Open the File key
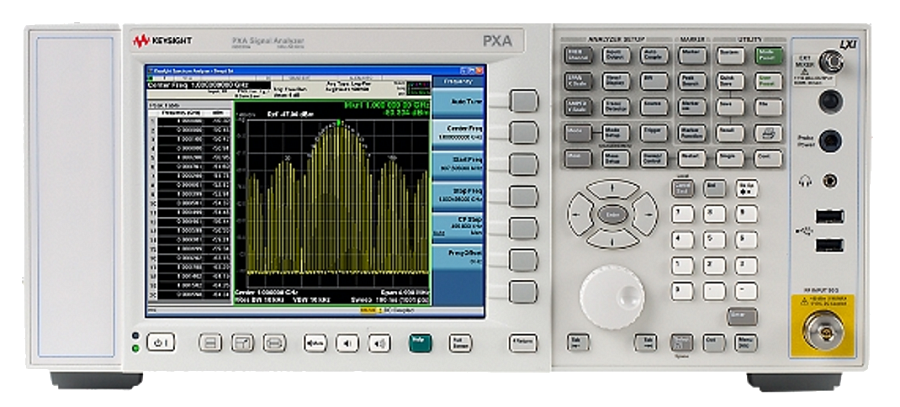 click(x=769, y=107)
